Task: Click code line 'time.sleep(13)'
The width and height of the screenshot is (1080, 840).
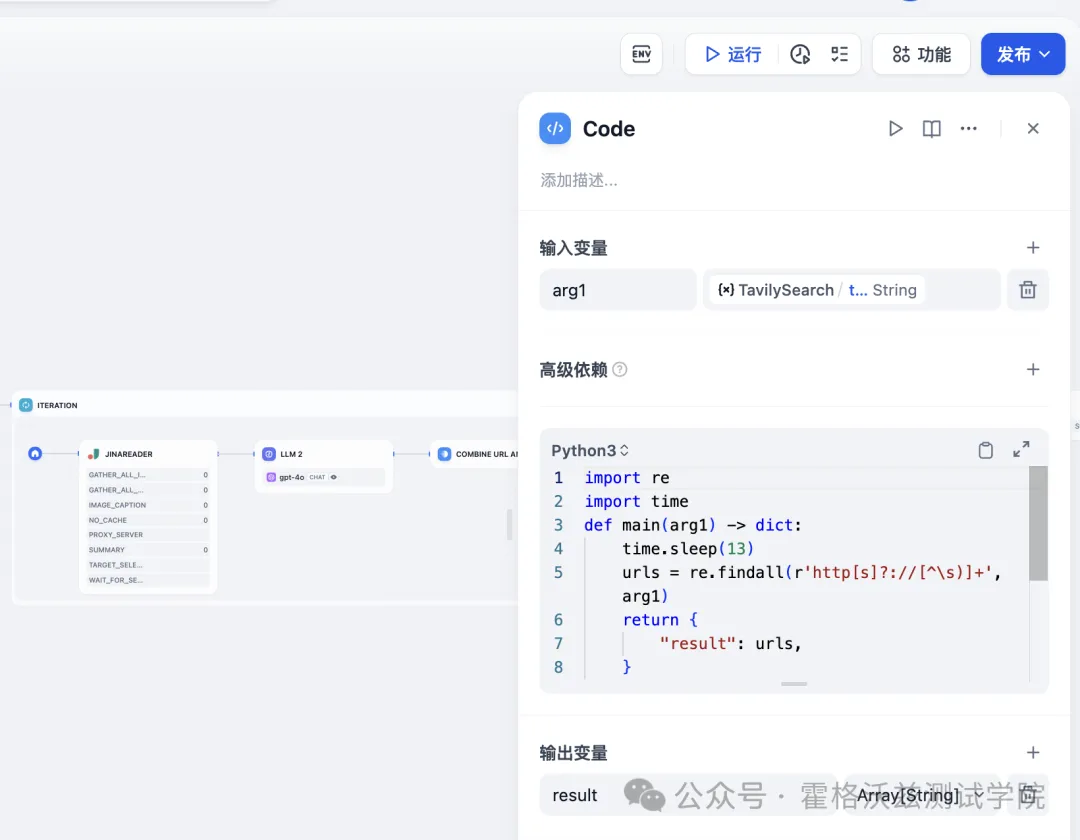Action: click(687, 549)
